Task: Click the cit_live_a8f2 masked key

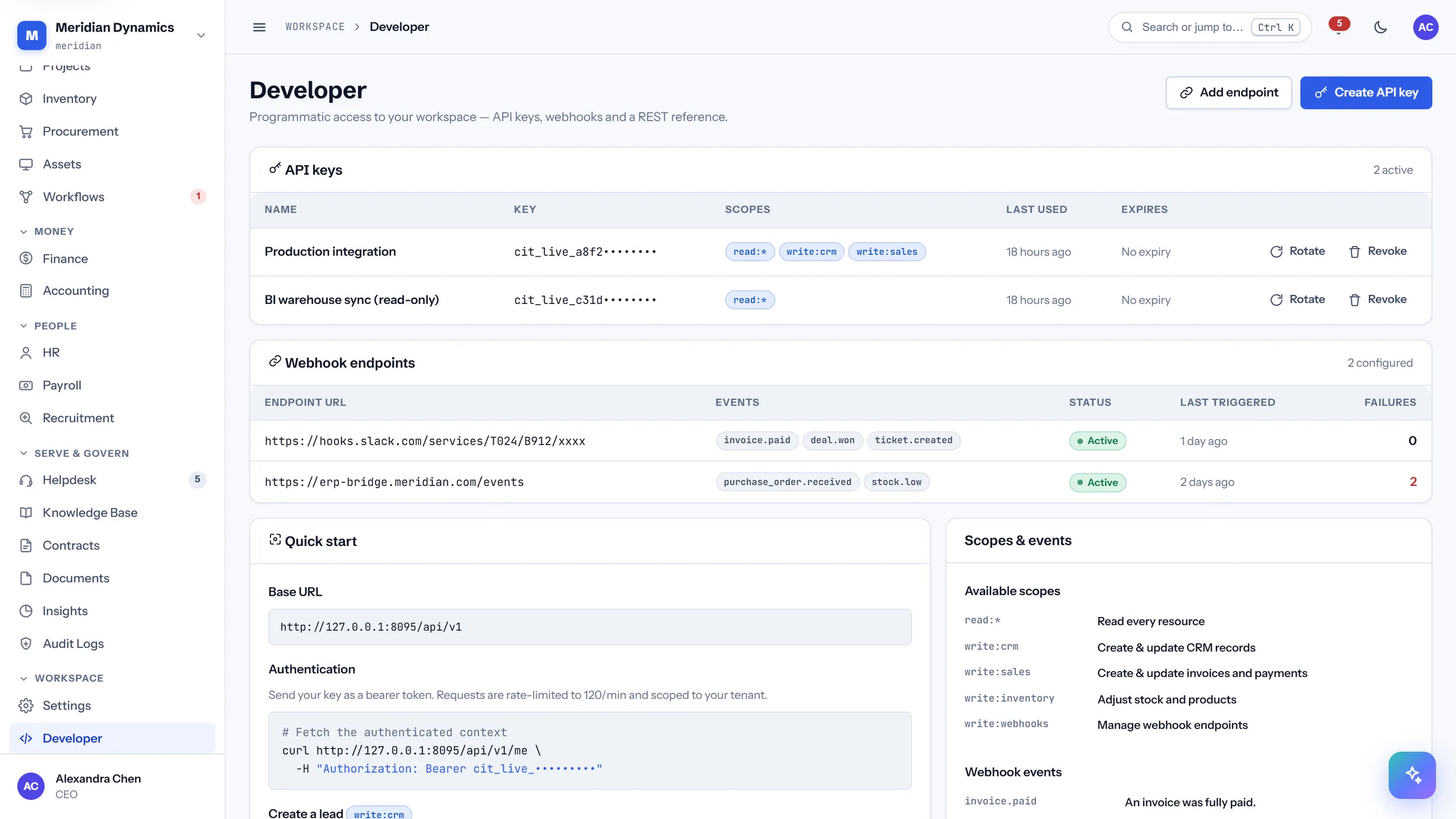Action: pos(585,252)
